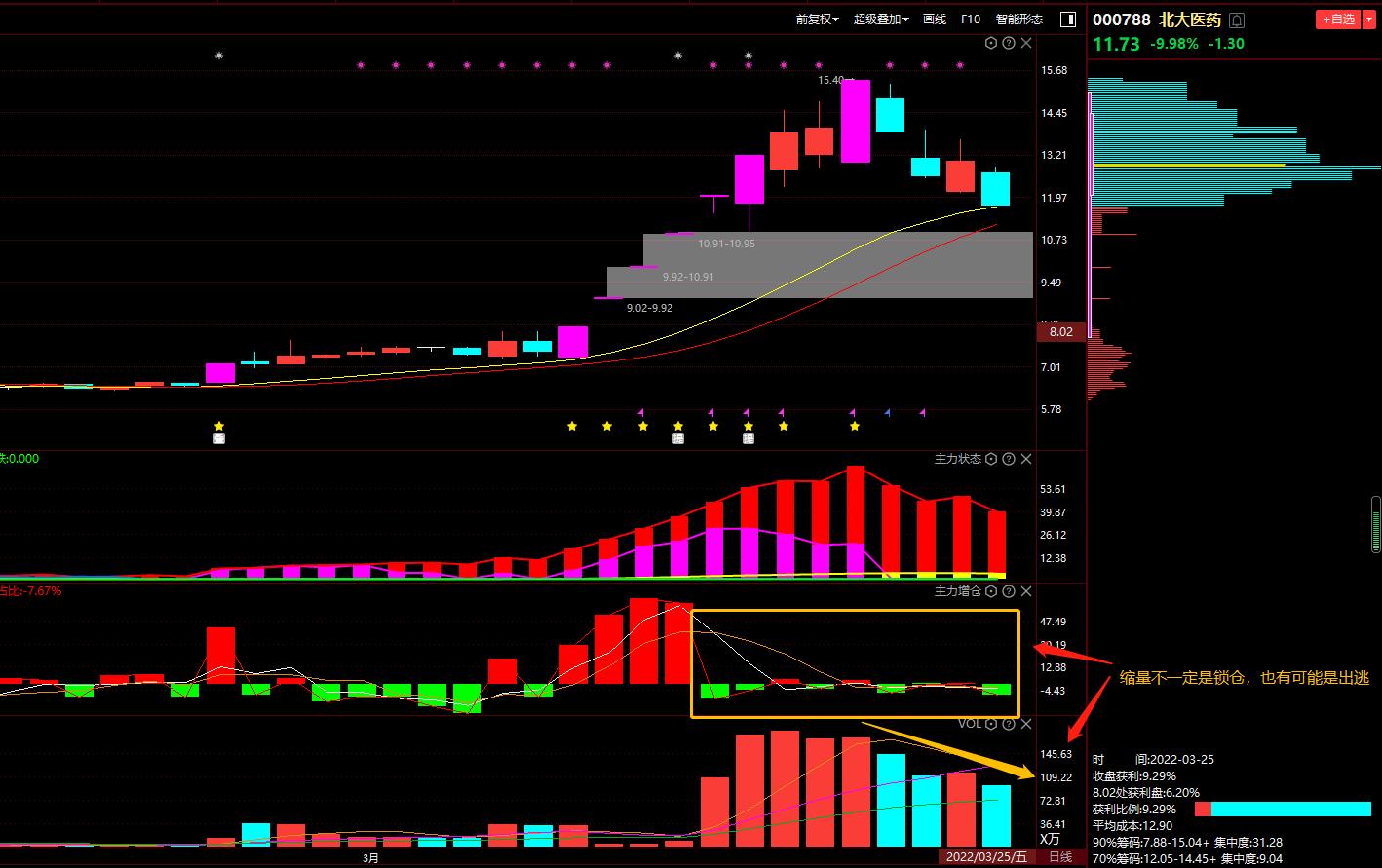Close the 主力状态 indicator panel

1026,459
